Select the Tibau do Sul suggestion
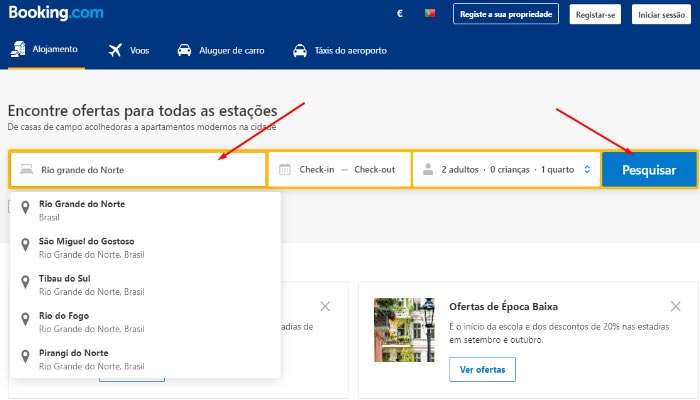 click(x=145, y=285)
